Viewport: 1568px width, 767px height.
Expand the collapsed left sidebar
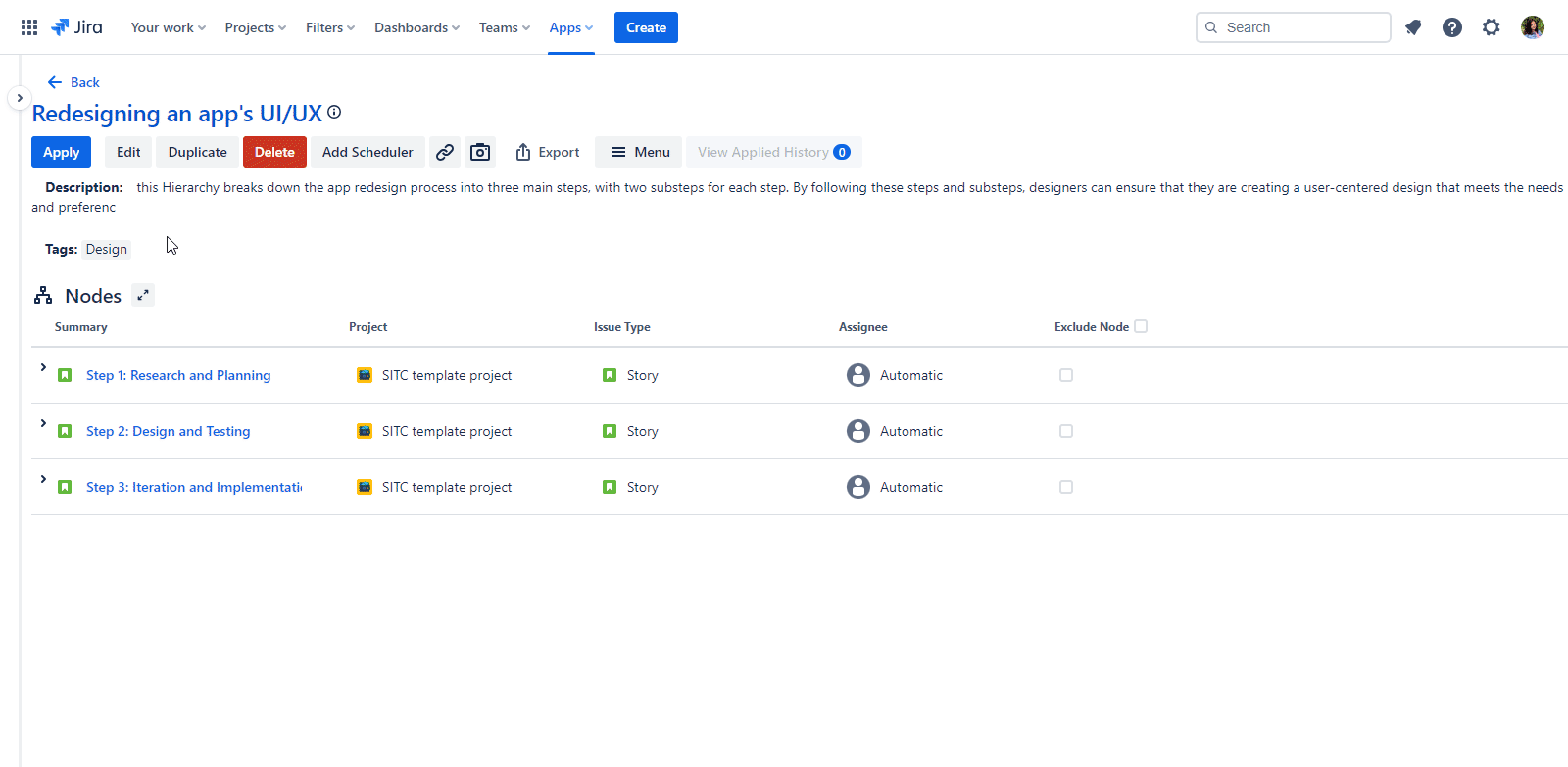(x=19, y=98)
